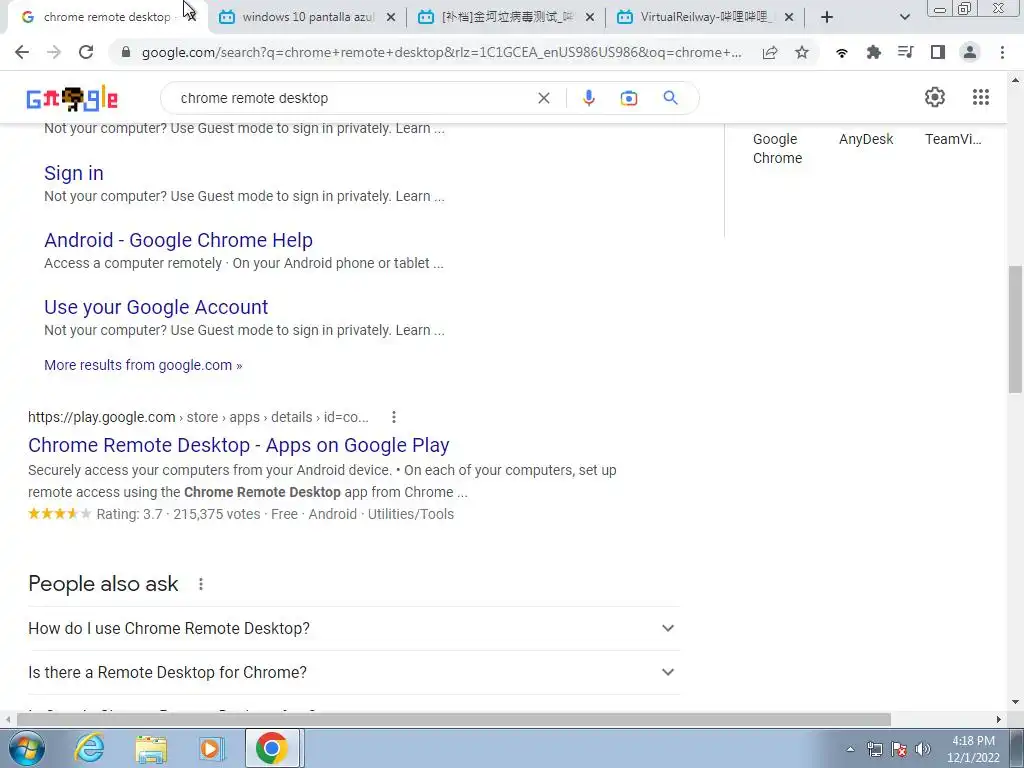Screen dimensions: 1024x768
Task: Open options for Google Play result
Action: pyautogui.click(x=394, y=417)
